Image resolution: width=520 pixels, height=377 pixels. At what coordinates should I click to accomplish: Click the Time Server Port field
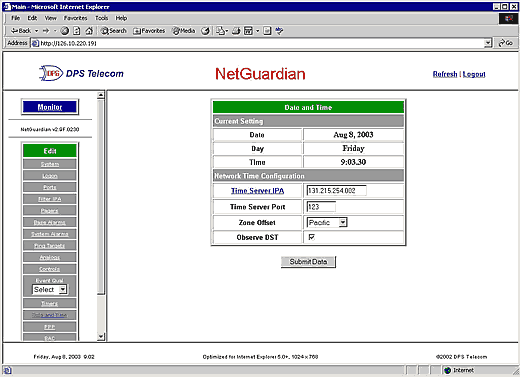[321, 207]
